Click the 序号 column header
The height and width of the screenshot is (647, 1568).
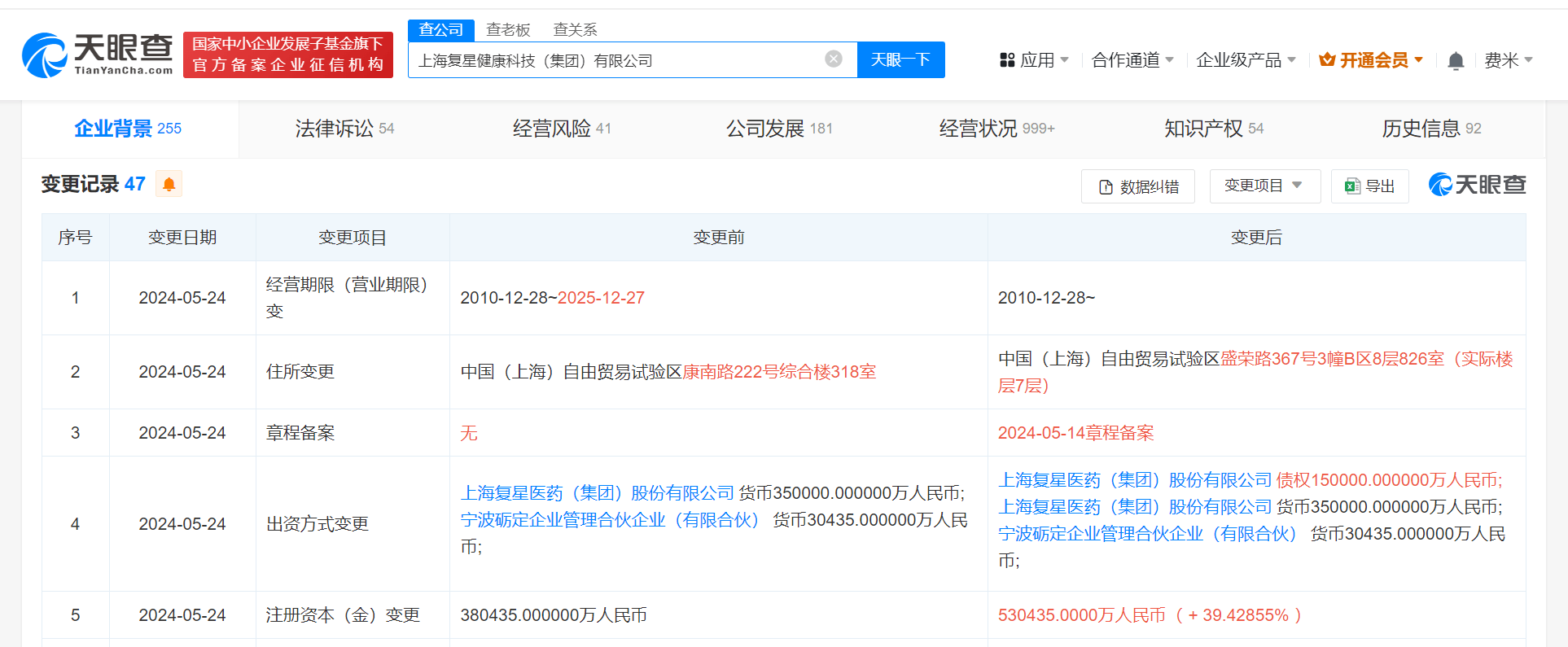pos(75,238)
